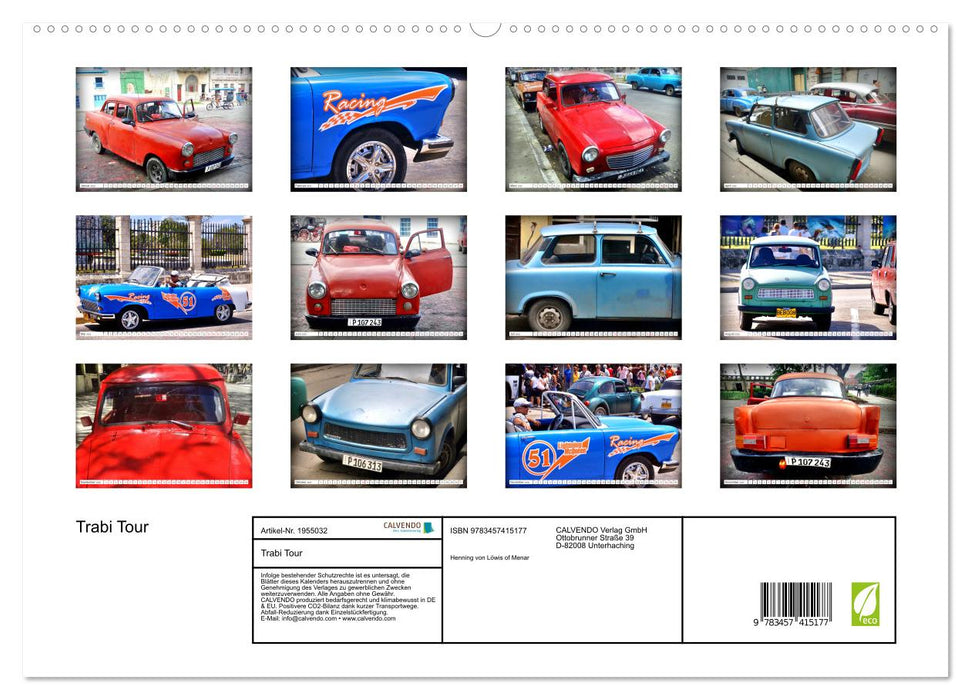Select the blue Racing 51 Trabant photo
This screenshot has height=700, width=971.
click(x=593, y=425)
